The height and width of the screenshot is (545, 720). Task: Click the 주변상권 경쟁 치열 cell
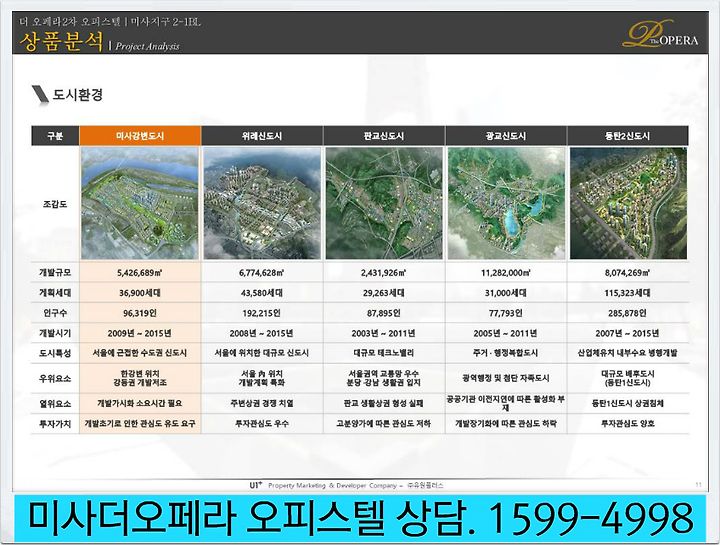[262, 404]
